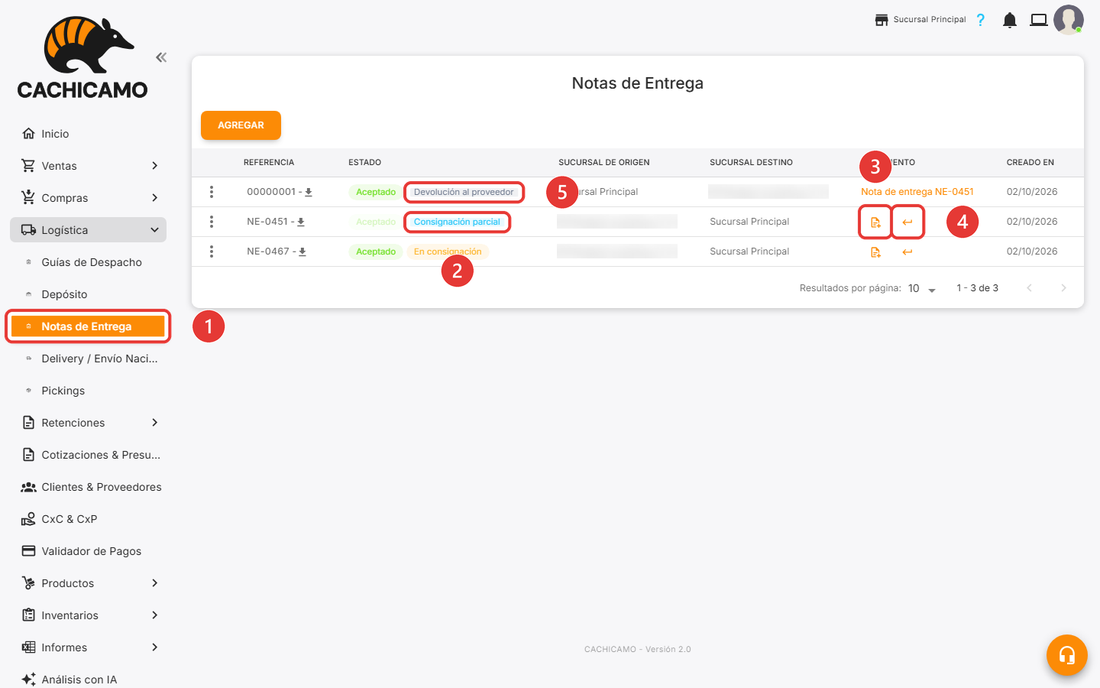
Task: Download delivery note NE-0467
Action: 302,252
